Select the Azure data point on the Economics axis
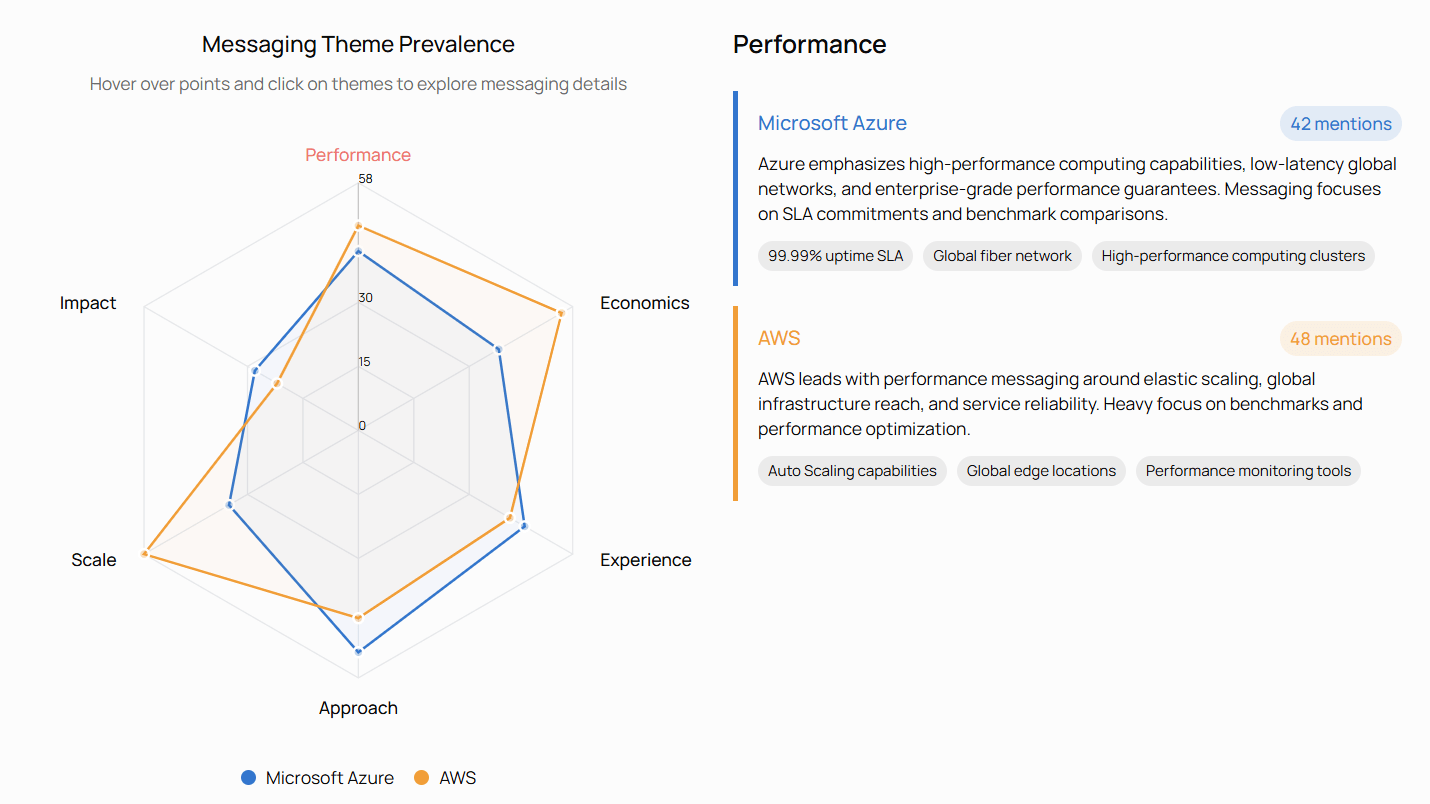Image resolution: width=1430 pixels, height=804 pixels. coord(498,349)
